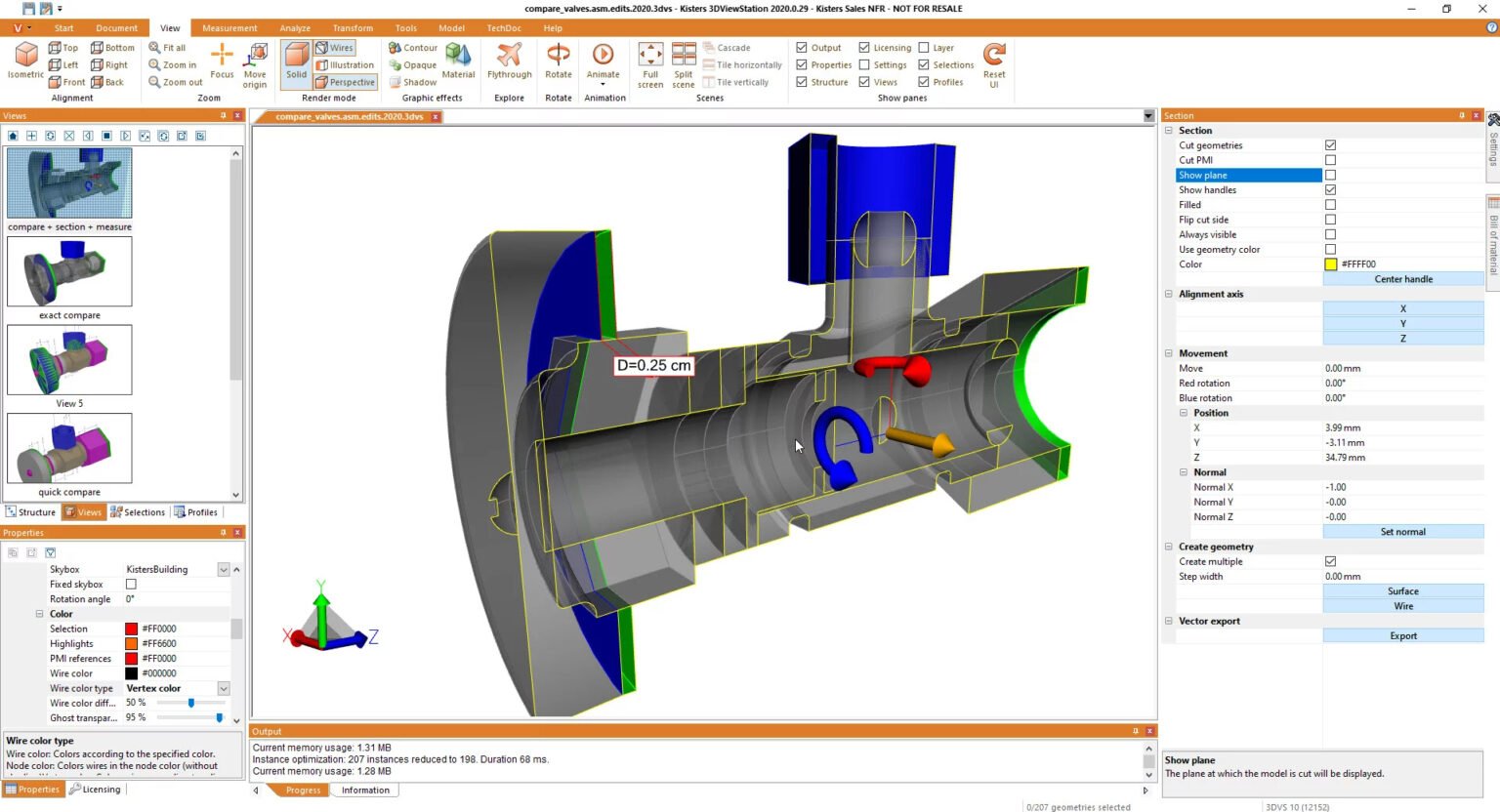Click the yellow section color swatch

click(x=1330, y=264)
